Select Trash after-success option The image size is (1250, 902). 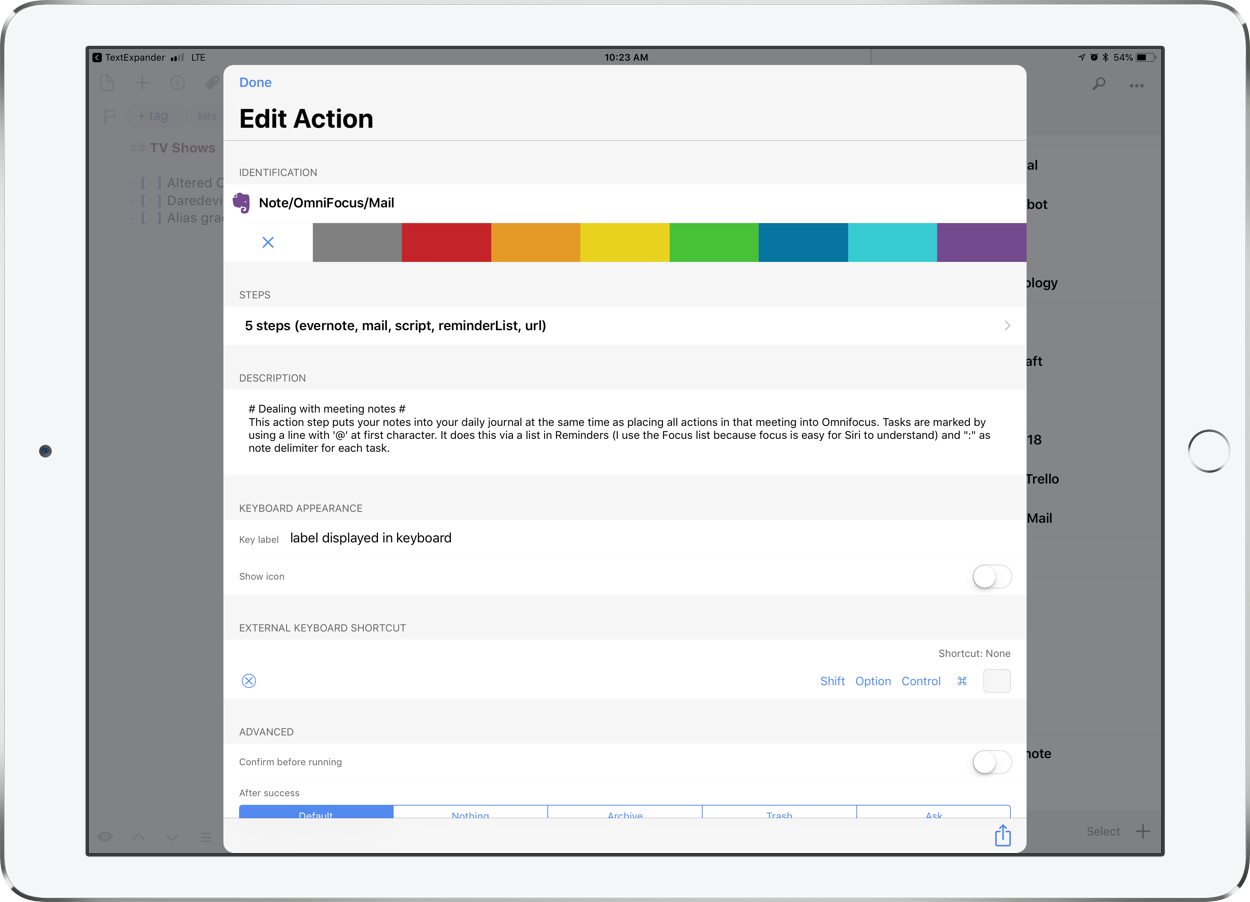(779, 812)
